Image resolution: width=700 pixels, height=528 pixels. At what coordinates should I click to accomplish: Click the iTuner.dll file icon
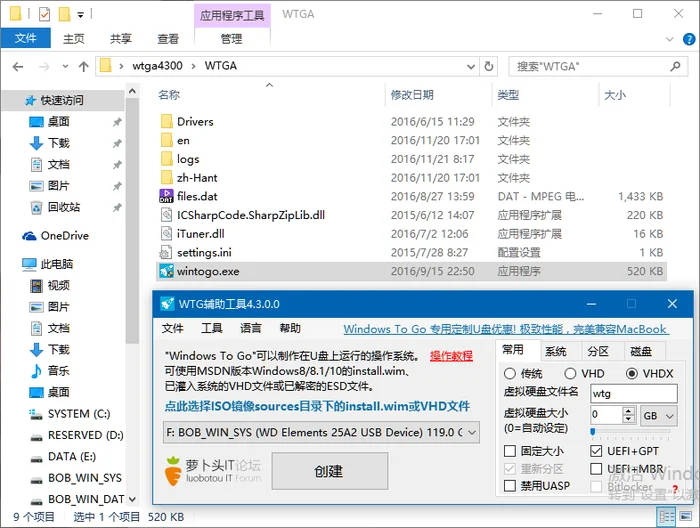coord(167,234)
